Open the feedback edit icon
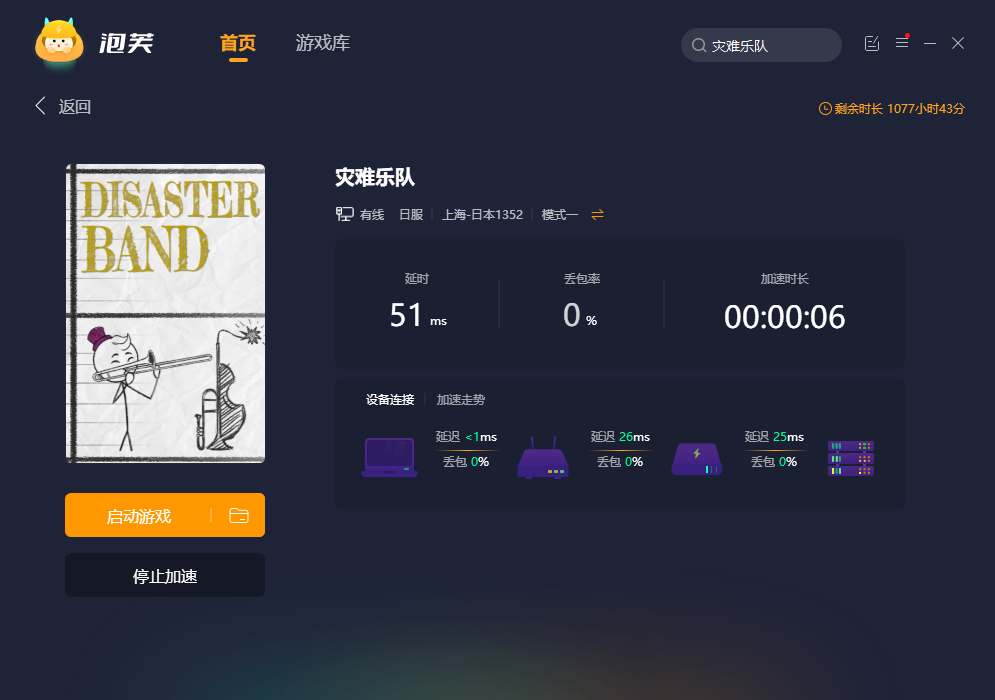Viewport: 995px width, 700px height. (872, 43)
